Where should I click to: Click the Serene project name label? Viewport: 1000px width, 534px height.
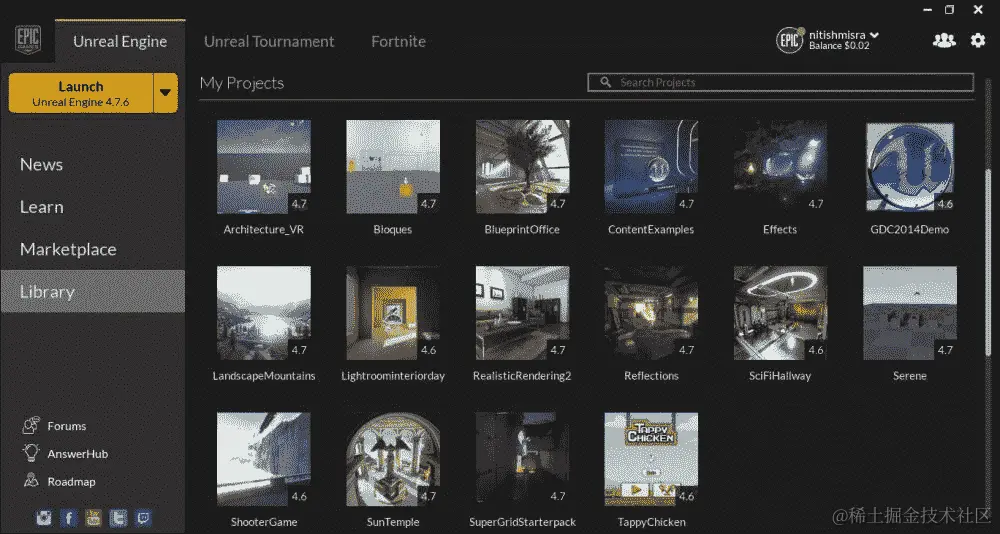910,376
